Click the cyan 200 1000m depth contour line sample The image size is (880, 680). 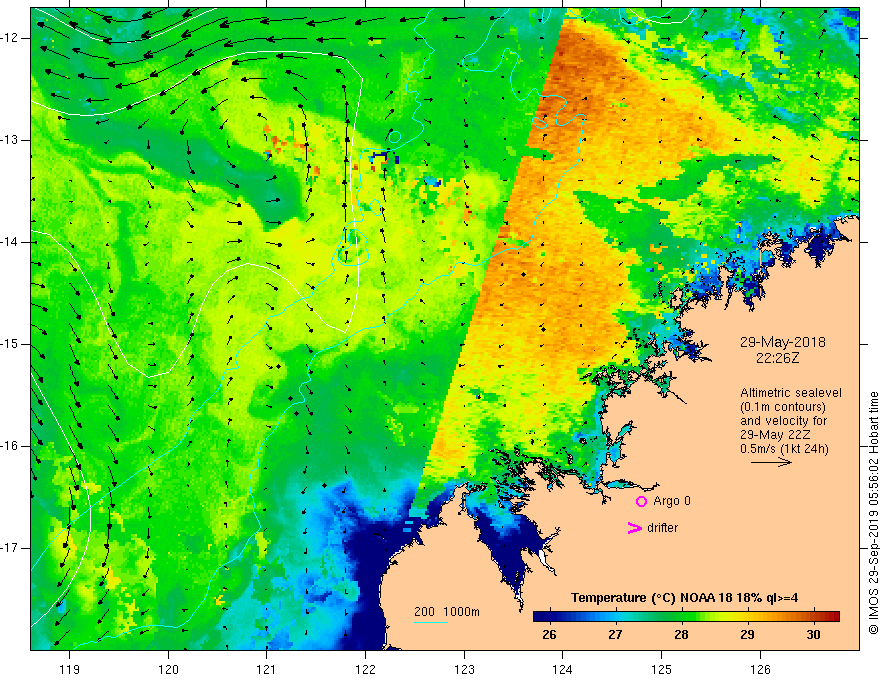click(430, 622)
